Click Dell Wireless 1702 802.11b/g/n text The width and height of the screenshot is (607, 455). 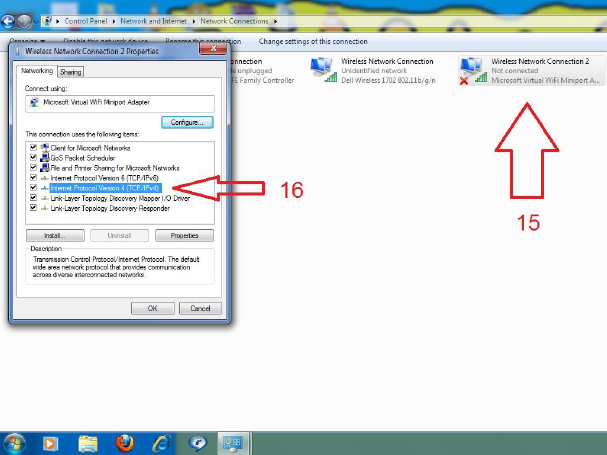point(388,80)
